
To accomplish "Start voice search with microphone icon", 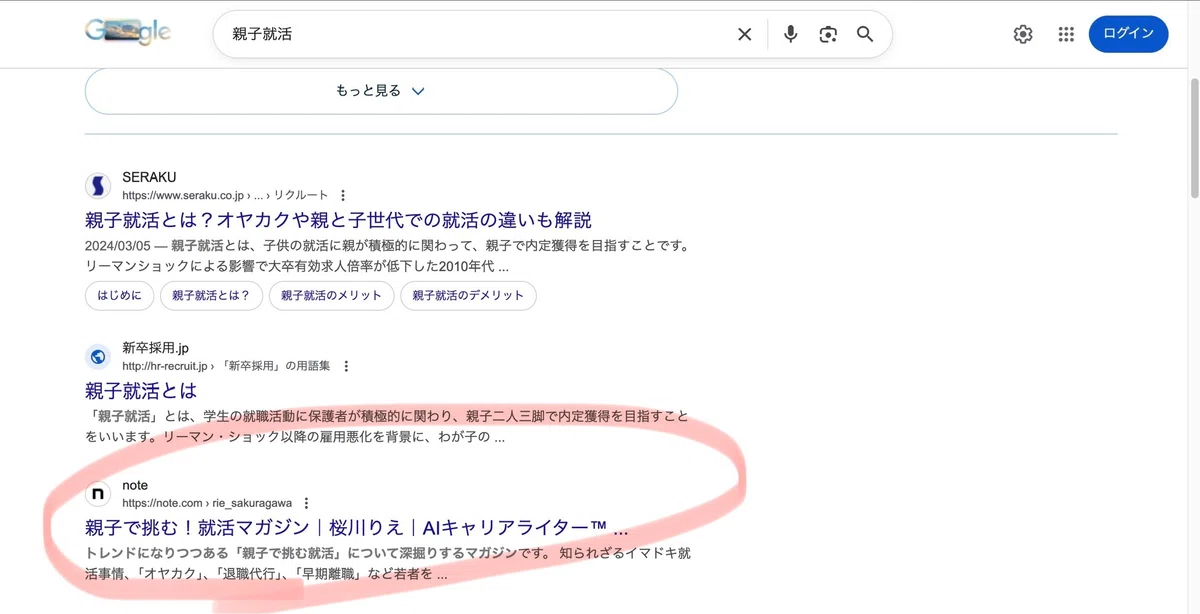I will pos(791,34).
